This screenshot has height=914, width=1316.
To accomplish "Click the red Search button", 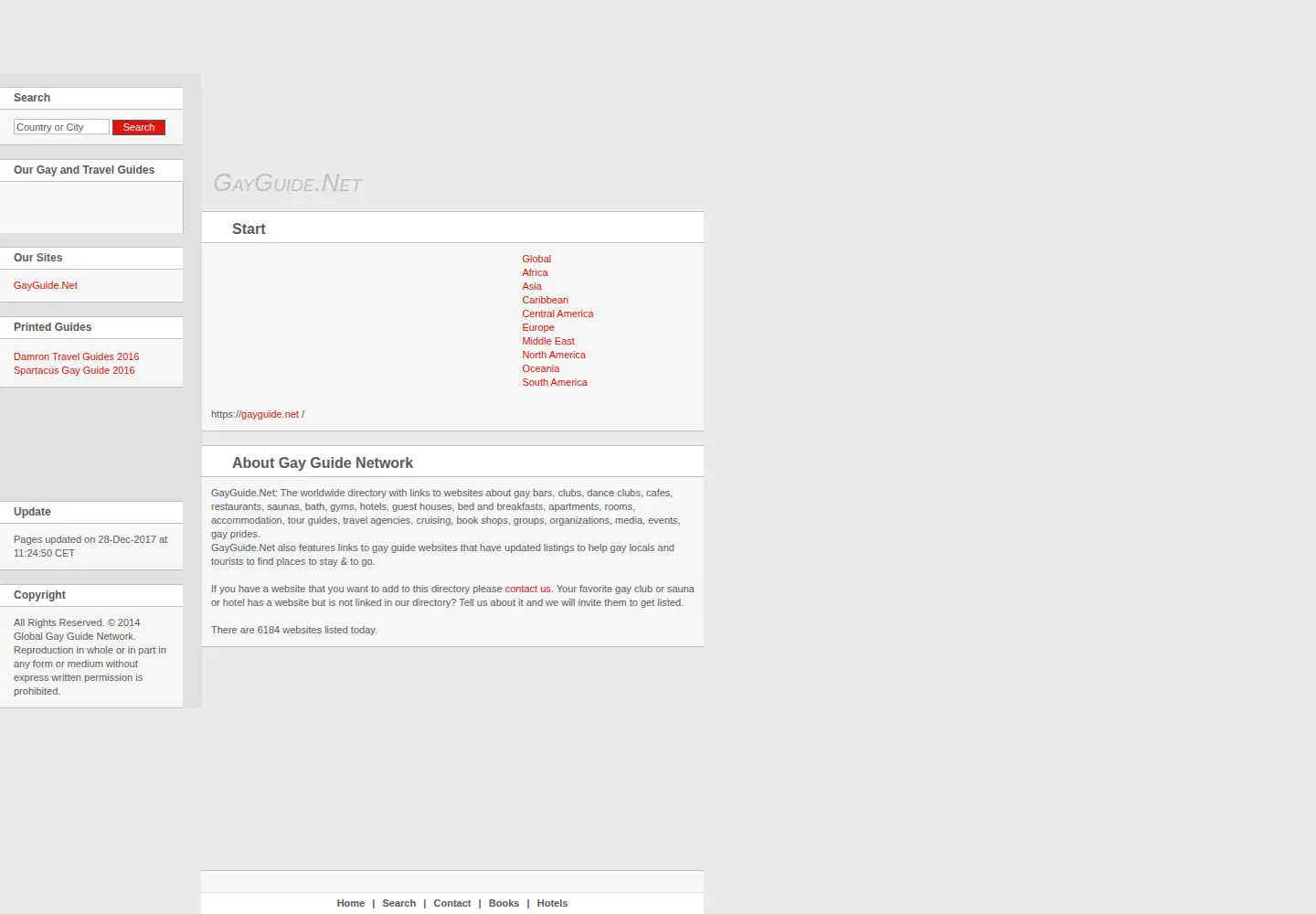I will tap(139, 127).
